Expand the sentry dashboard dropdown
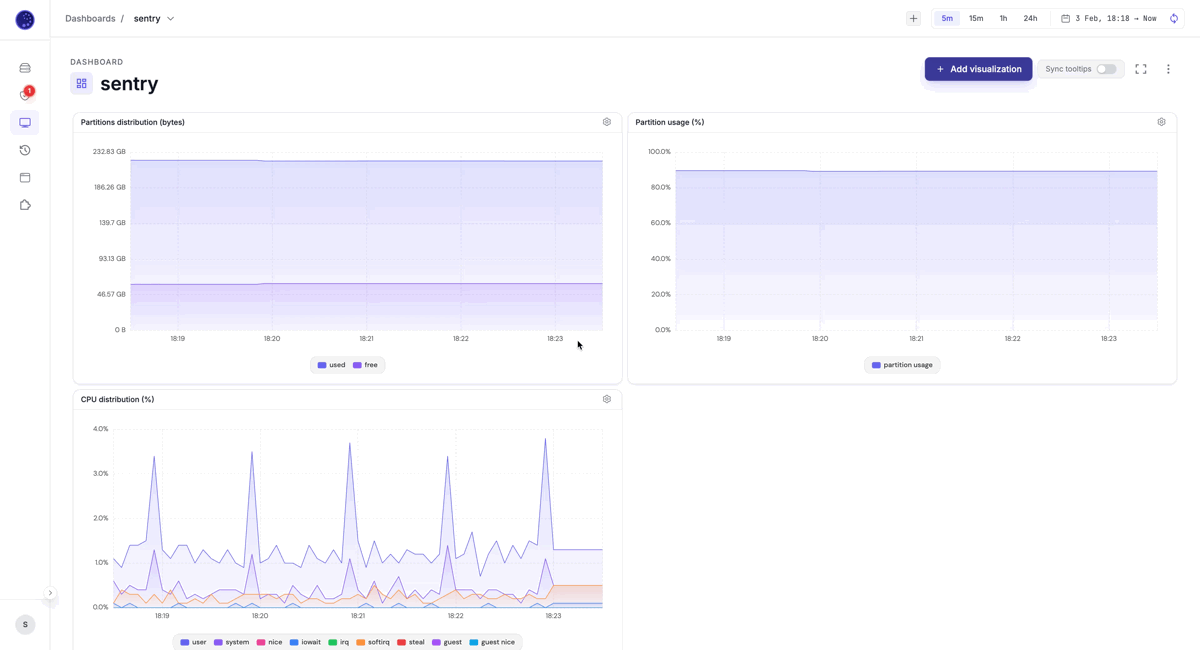 point(171,19)
